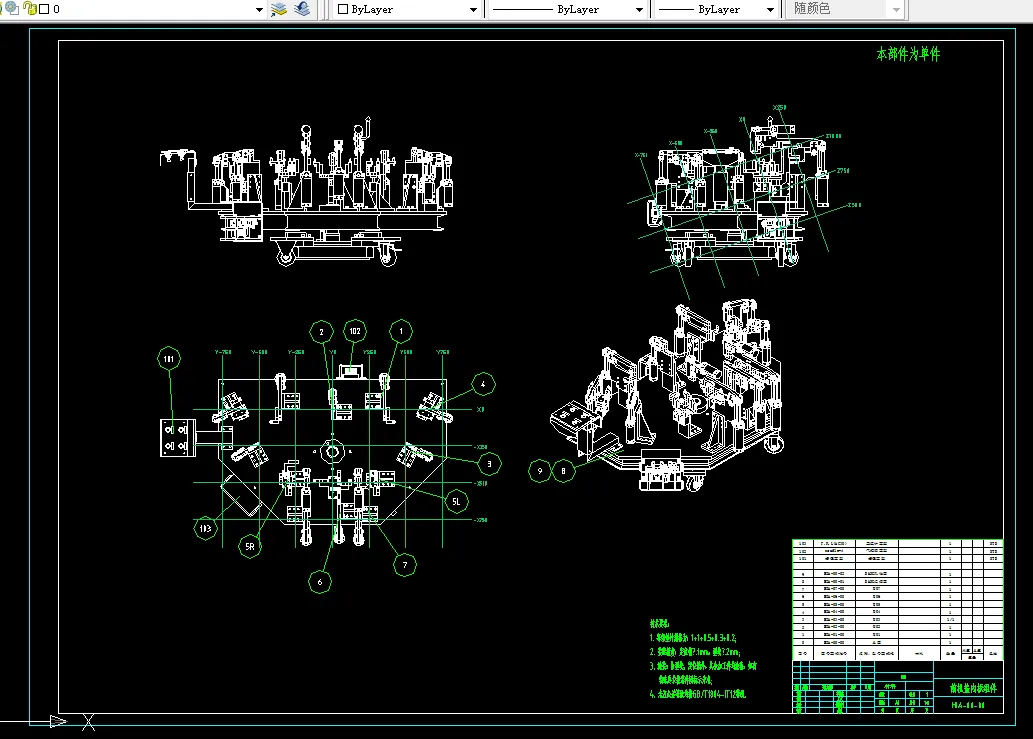Screen dimensions: 1033x739
Task: Click ByLayer color swatch in color control
Action: pos(343,9)
